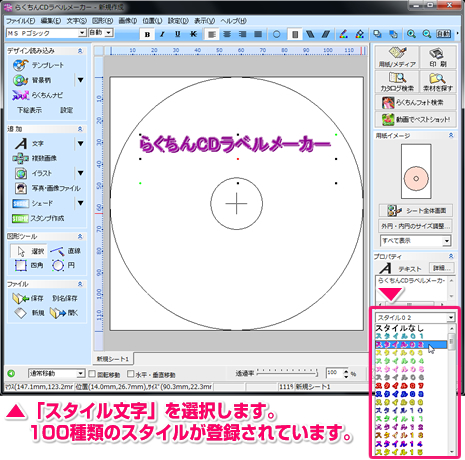Image resolution: width=465 pixels, height=460 pixels.
Task: Toggle strikethrough text formatting
Action: tap(193, 34)
